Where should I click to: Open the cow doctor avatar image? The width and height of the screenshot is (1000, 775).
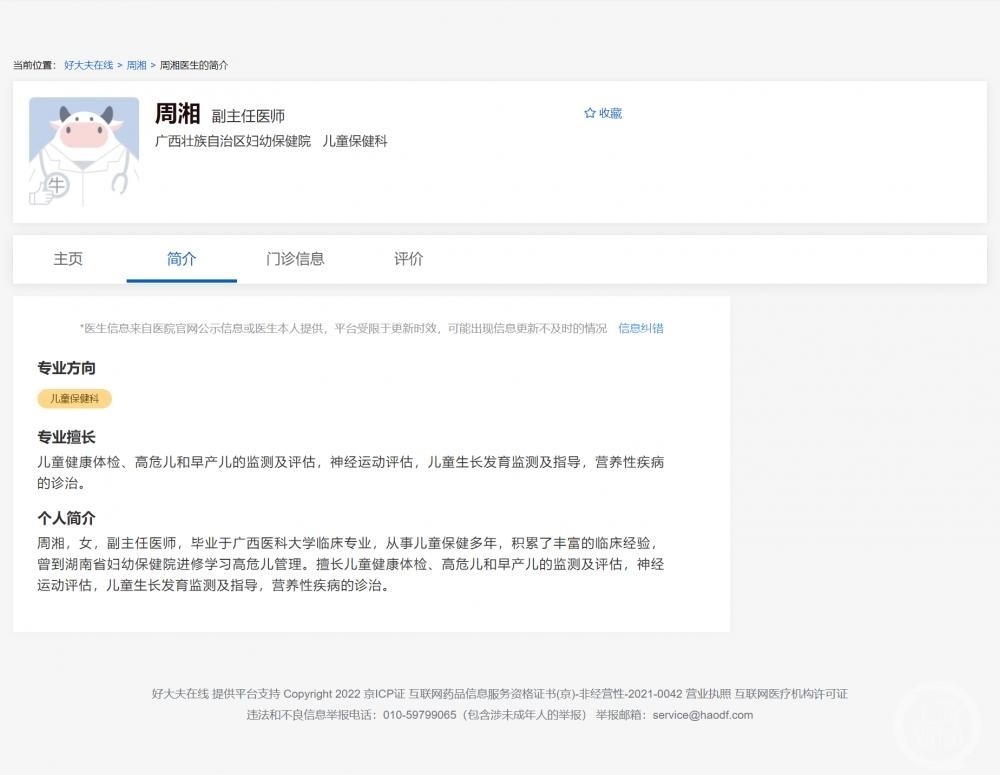[84, 152]
